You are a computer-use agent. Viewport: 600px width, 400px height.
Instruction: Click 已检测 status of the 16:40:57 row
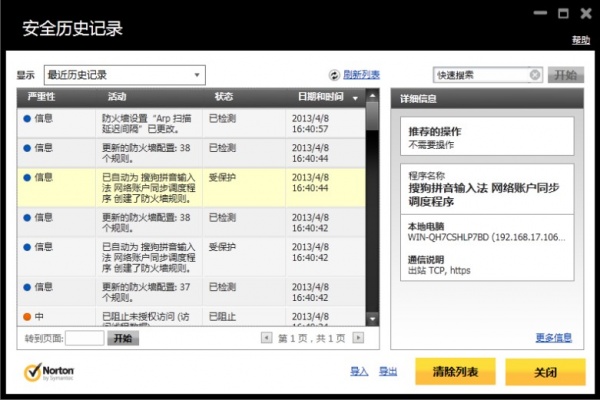222,119
